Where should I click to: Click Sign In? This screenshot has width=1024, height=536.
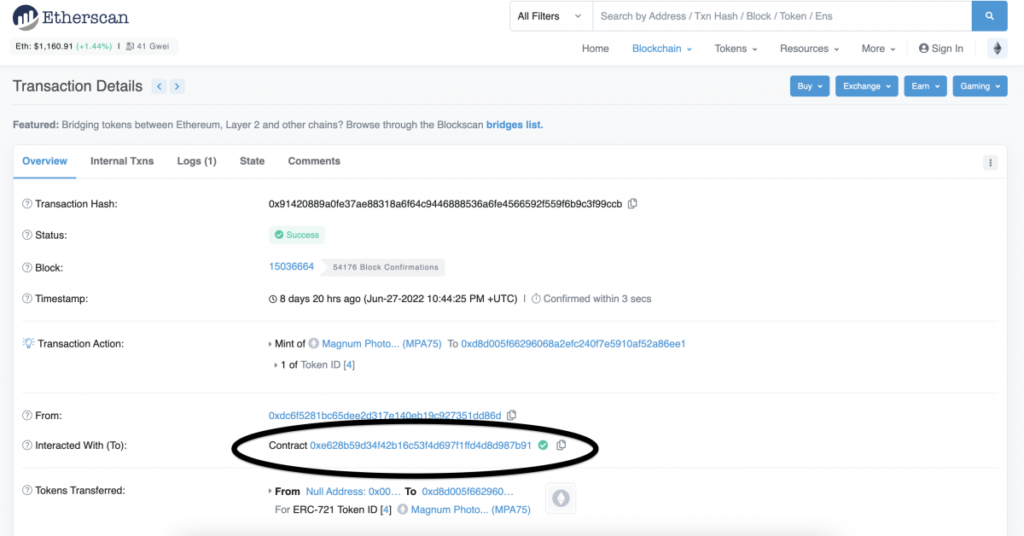click(x=941, y=48)
